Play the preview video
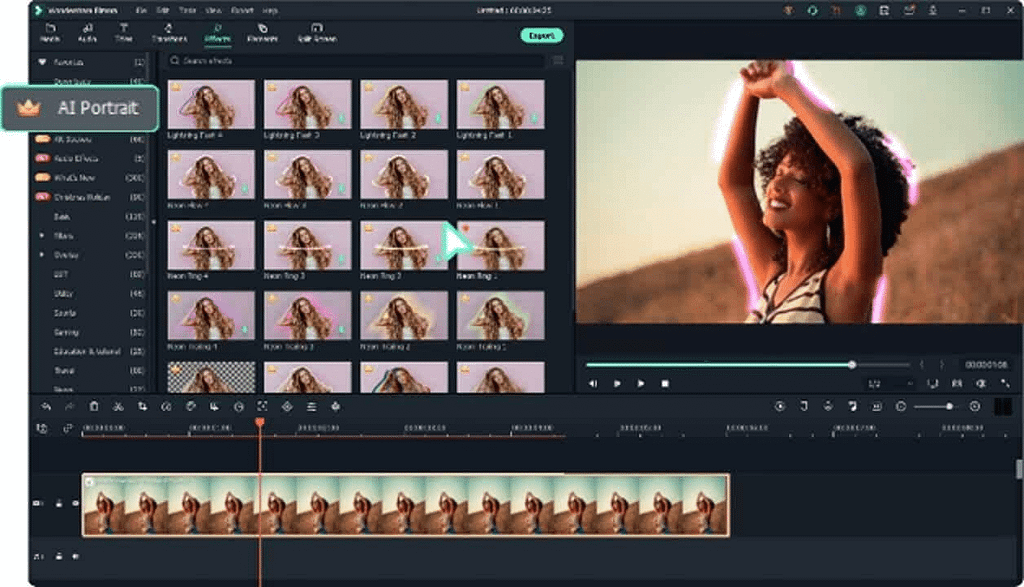This screenshot has height=587, width=1024. pyautogui.click(x=641, y=384)
